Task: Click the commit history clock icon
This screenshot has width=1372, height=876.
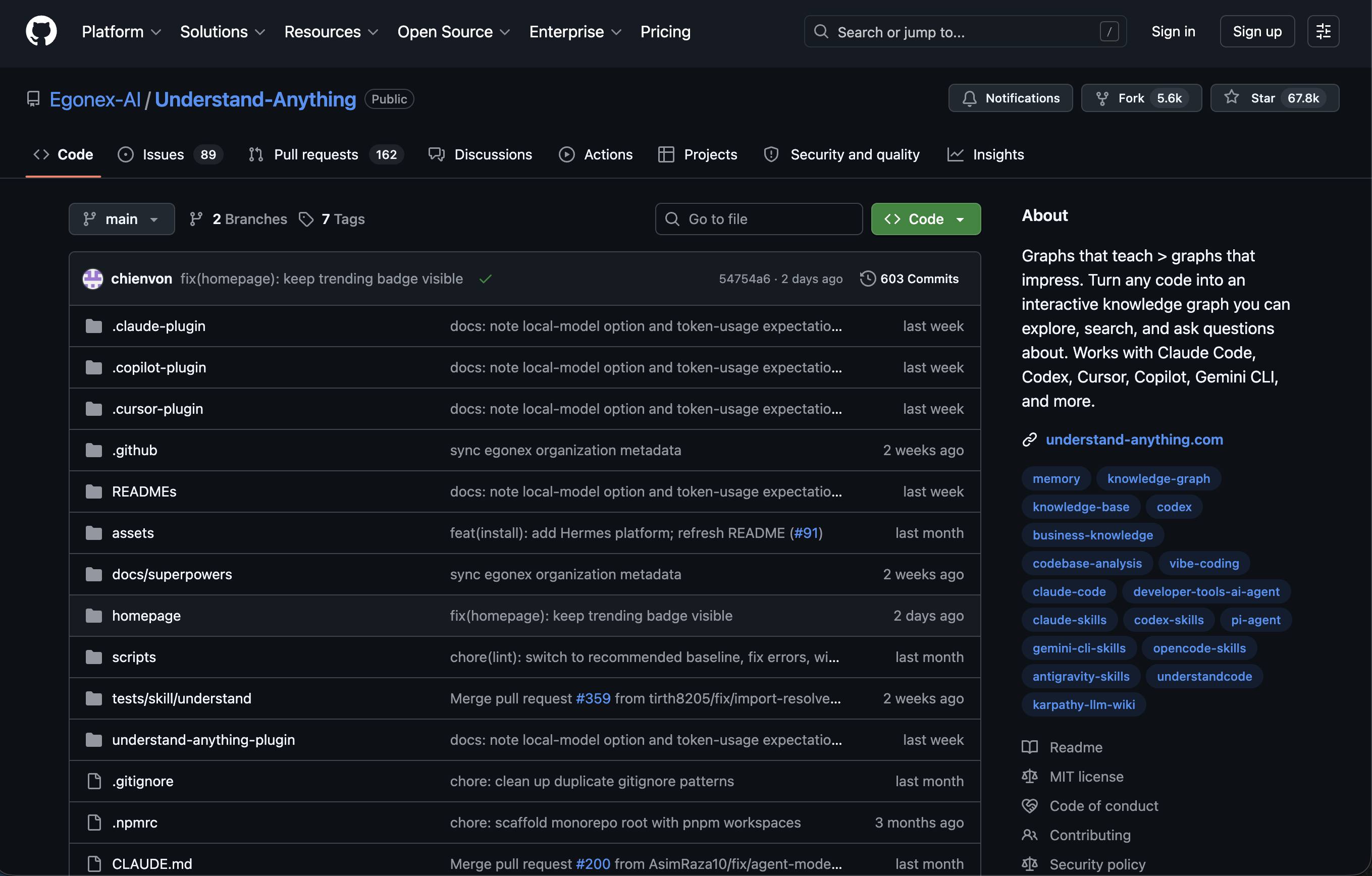Action: 867,279
